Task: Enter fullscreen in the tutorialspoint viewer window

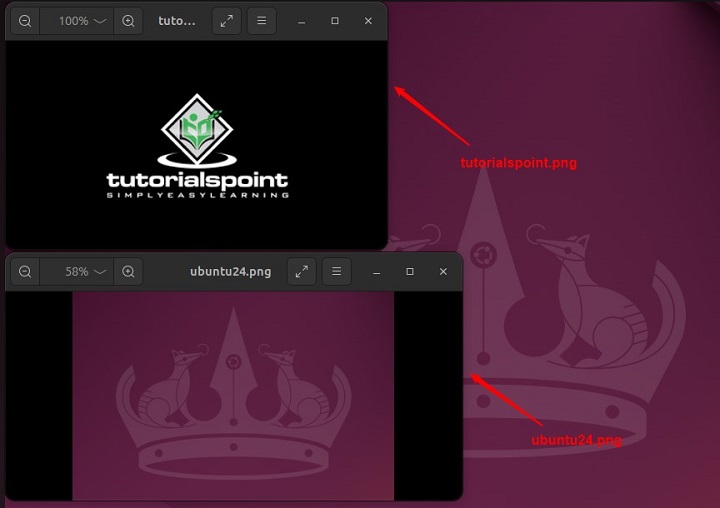Action: pos(226,21)
